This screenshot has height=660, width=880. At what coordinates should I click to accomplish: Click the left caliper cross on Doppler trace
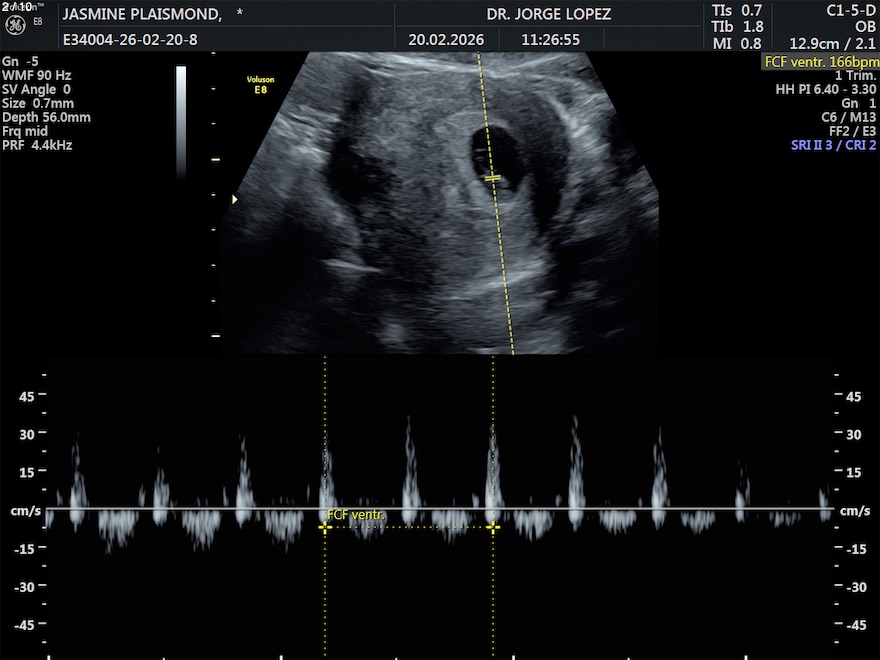click(x=325, y=527)
